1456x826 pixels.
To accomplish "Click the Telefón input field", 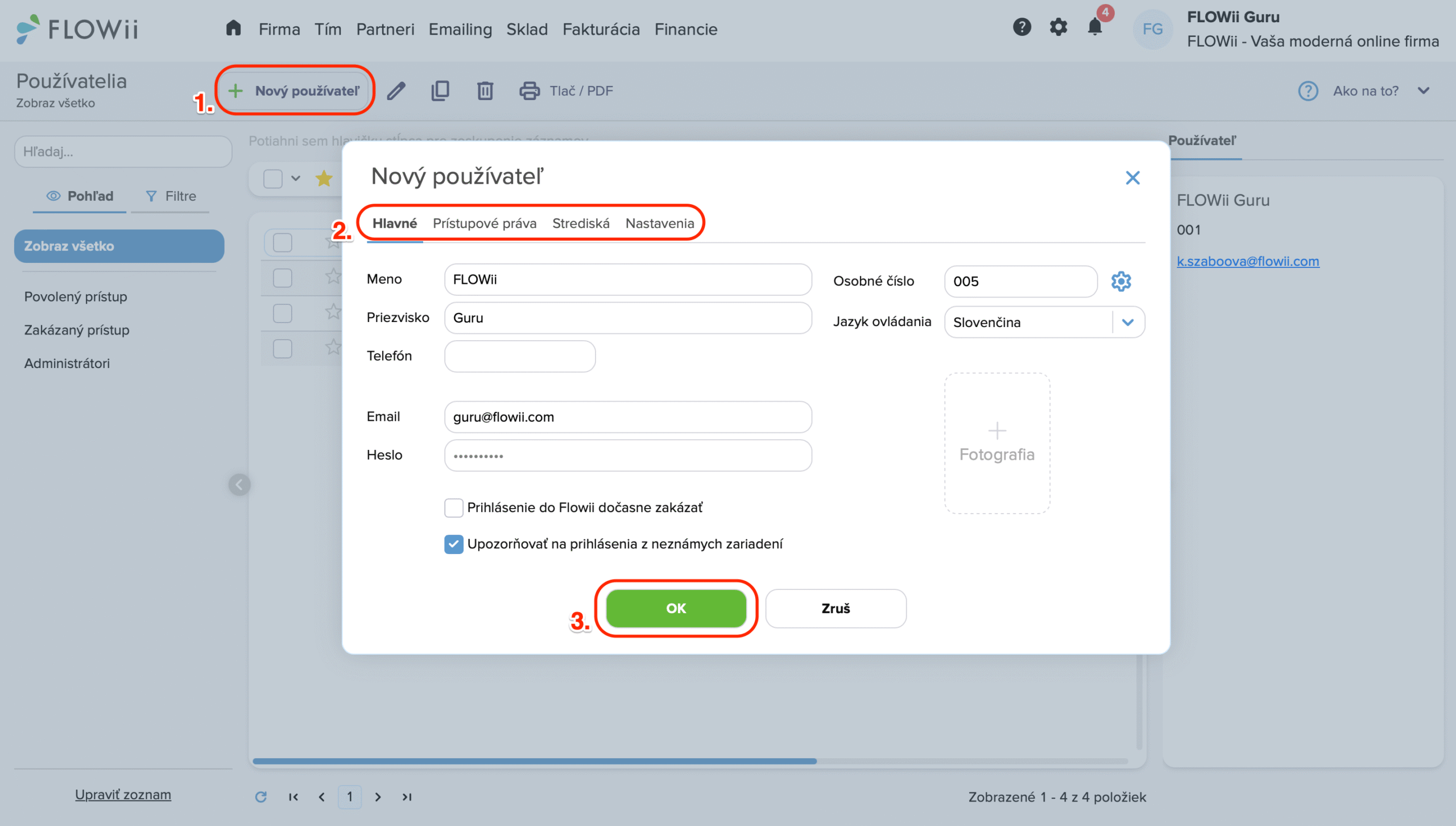I will [x=520, y=356].
